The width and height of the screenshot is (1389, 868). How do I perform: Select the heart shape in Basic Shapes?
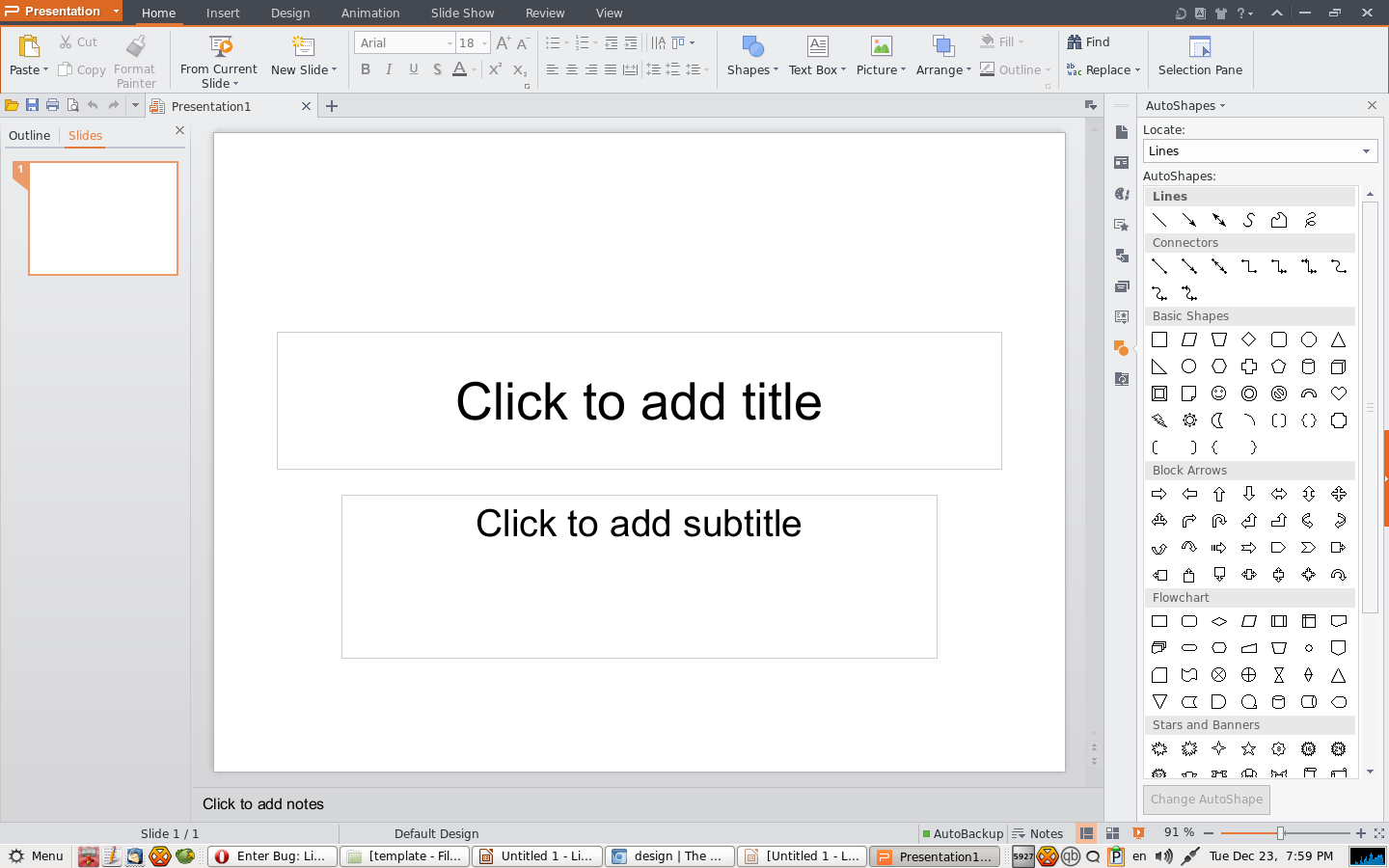(x=1338, y=393)
